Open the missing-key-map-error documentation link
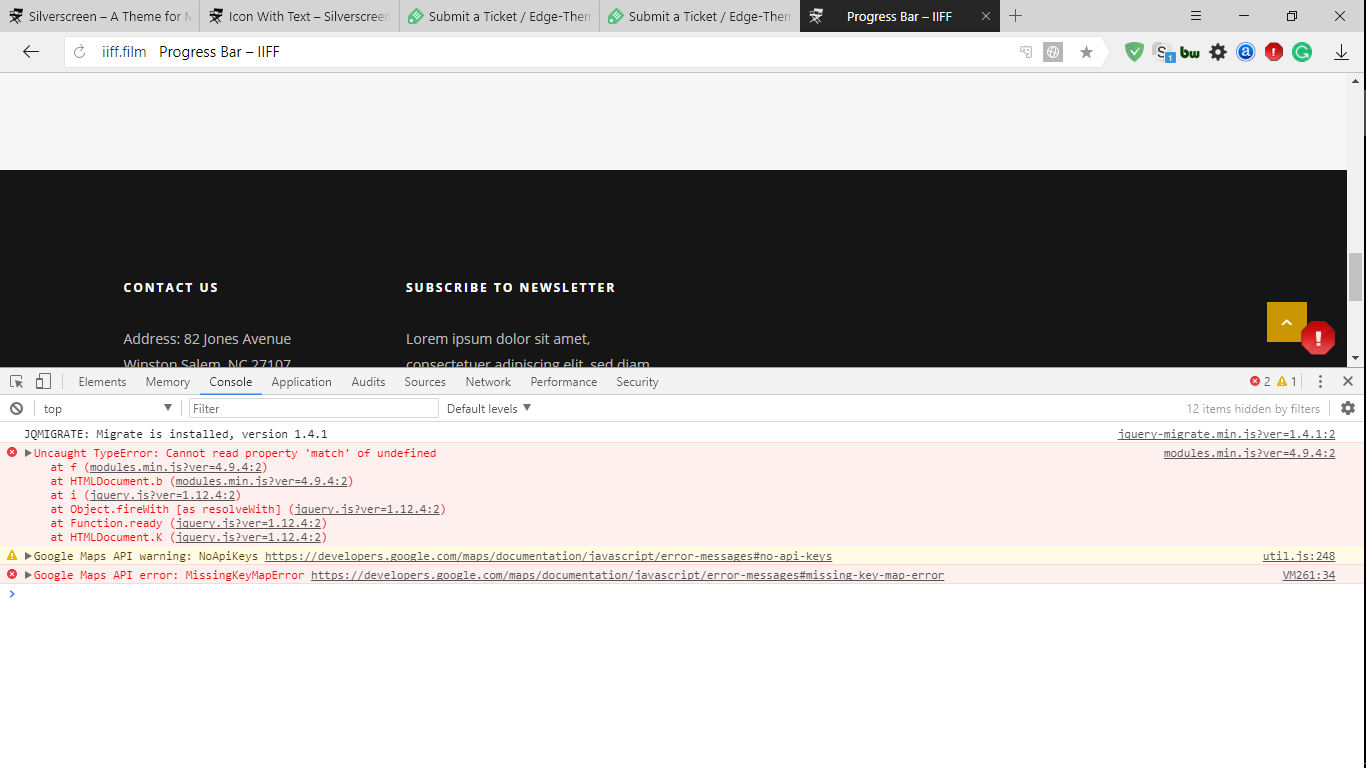 627,575
